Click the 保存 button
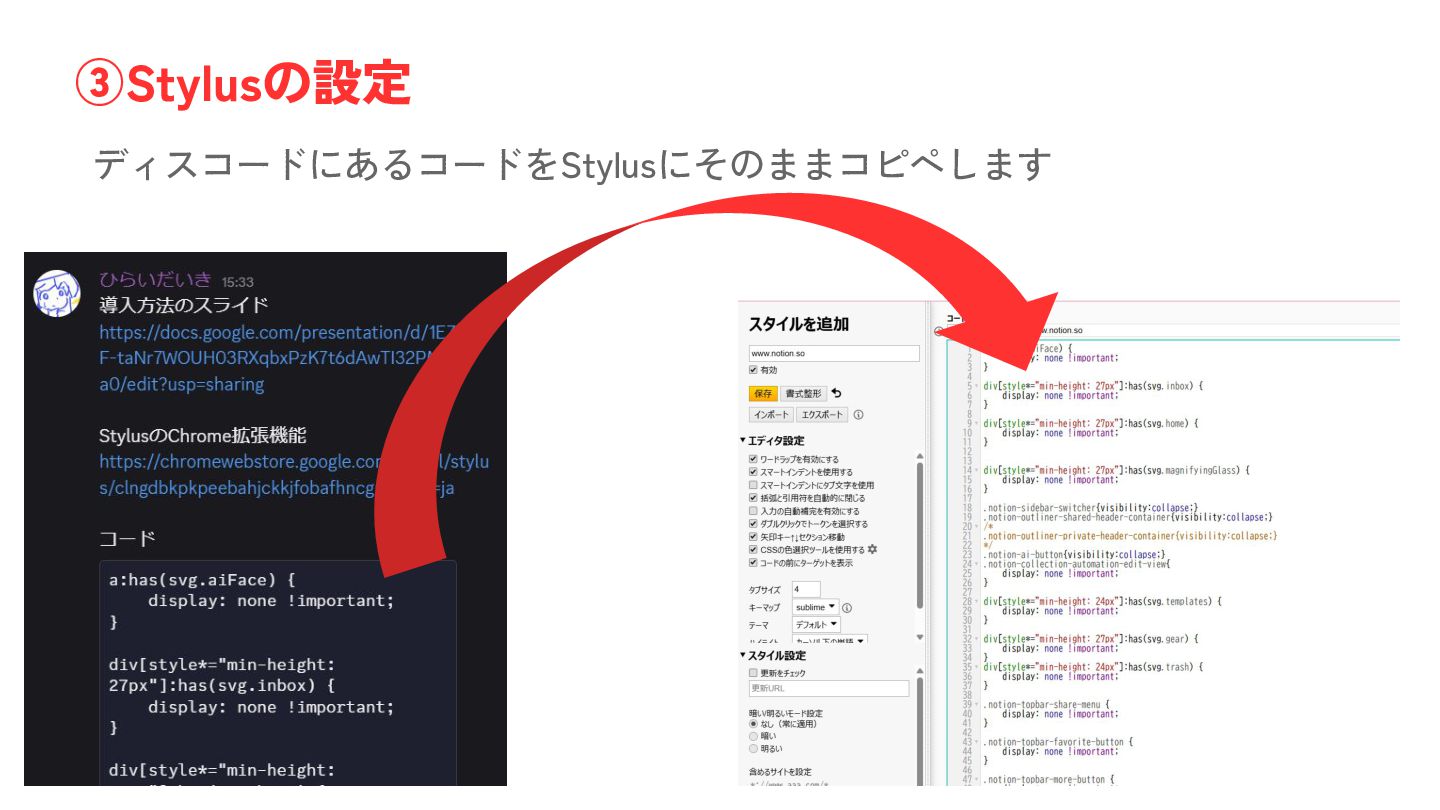 coord(763,394)
